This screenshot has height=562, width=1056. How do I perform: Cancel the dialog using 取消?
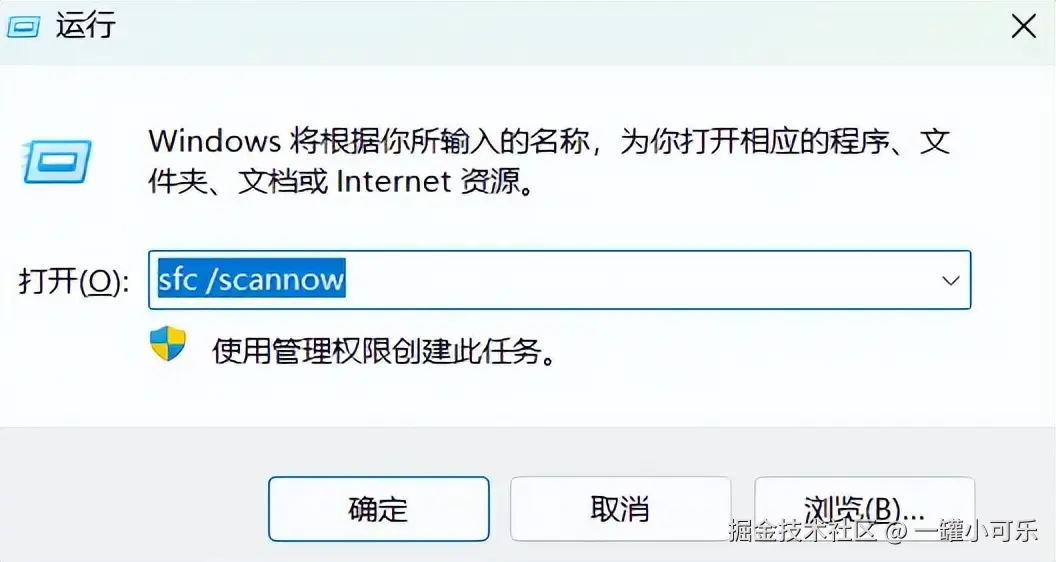620,509
